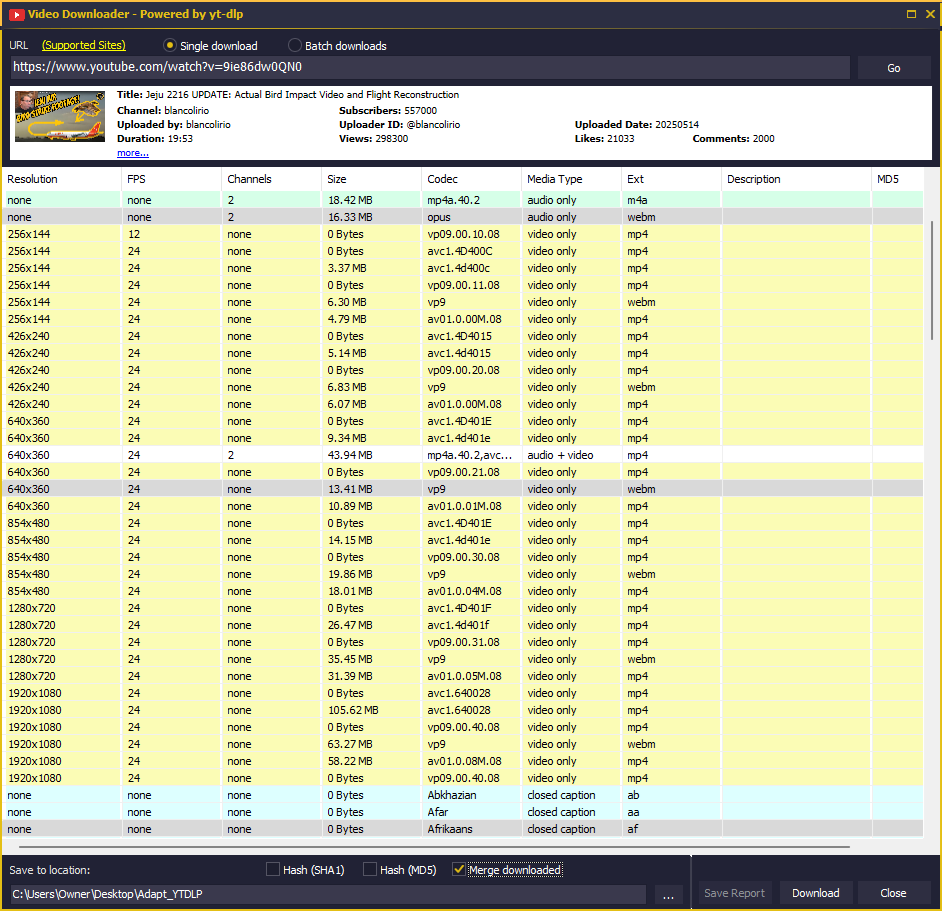
Task: Click the Download button
Action: coord(815,893)
